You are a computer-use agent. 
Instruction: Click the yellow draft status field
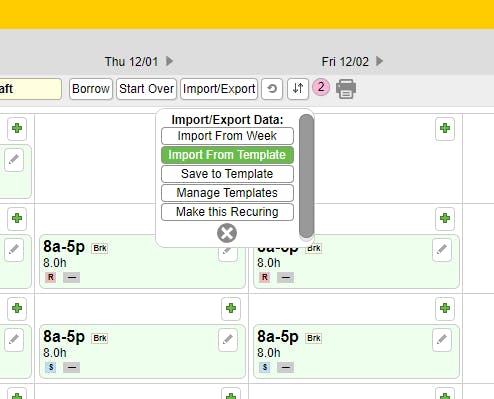coord(31,89)
